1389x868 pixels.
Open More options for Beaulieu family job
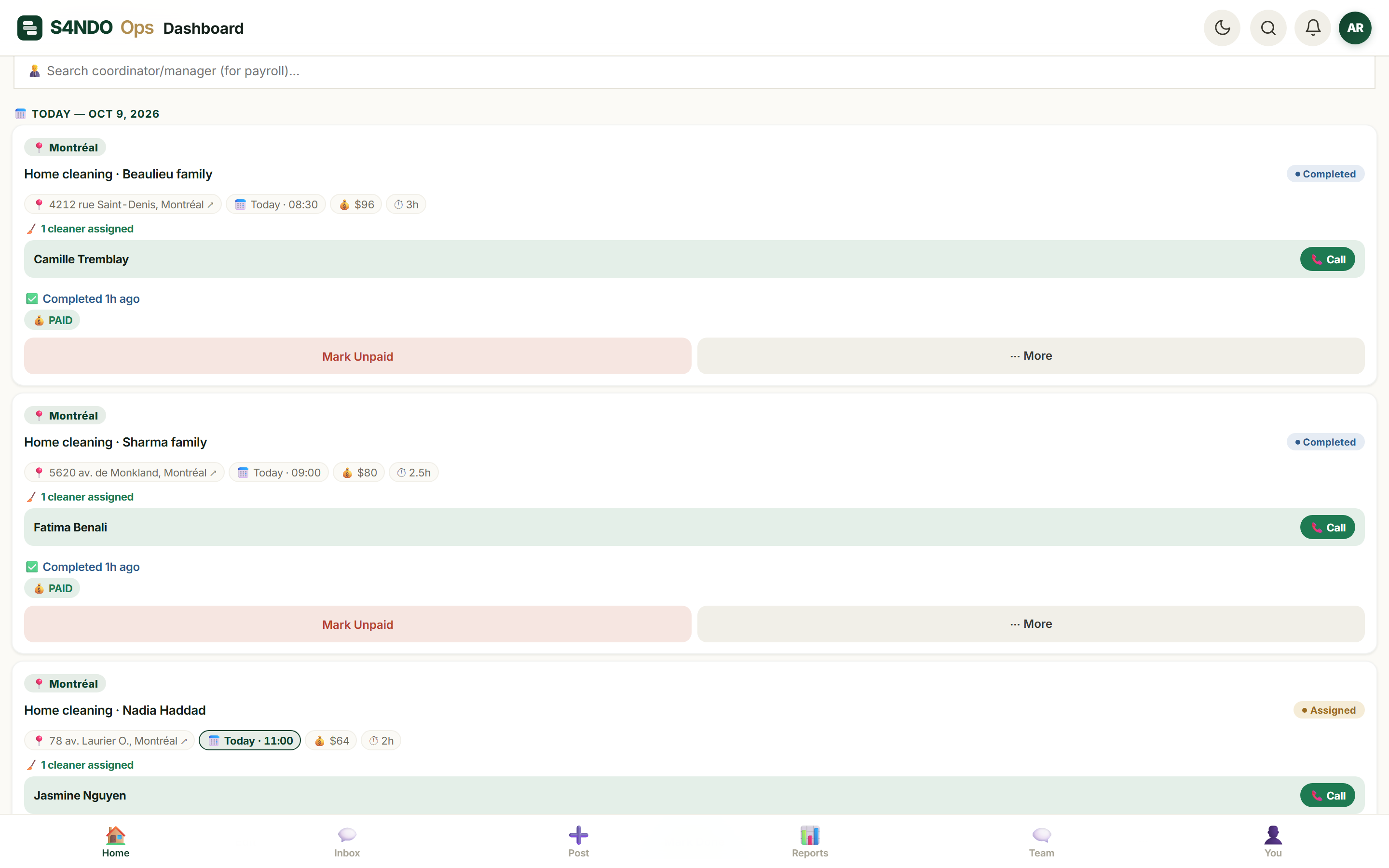[1031, 356]
